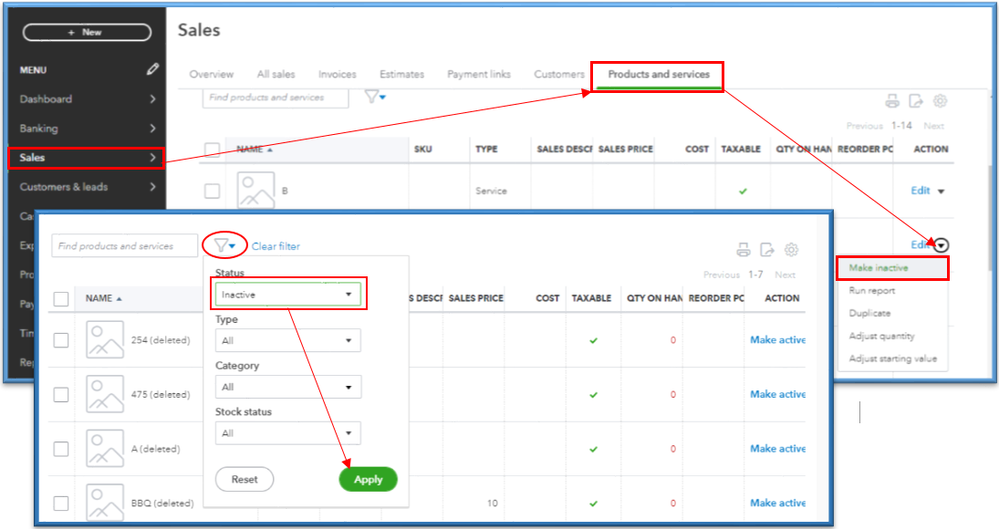
Task: Click Make active for 254 (deleted)
Action: point(777,340)
